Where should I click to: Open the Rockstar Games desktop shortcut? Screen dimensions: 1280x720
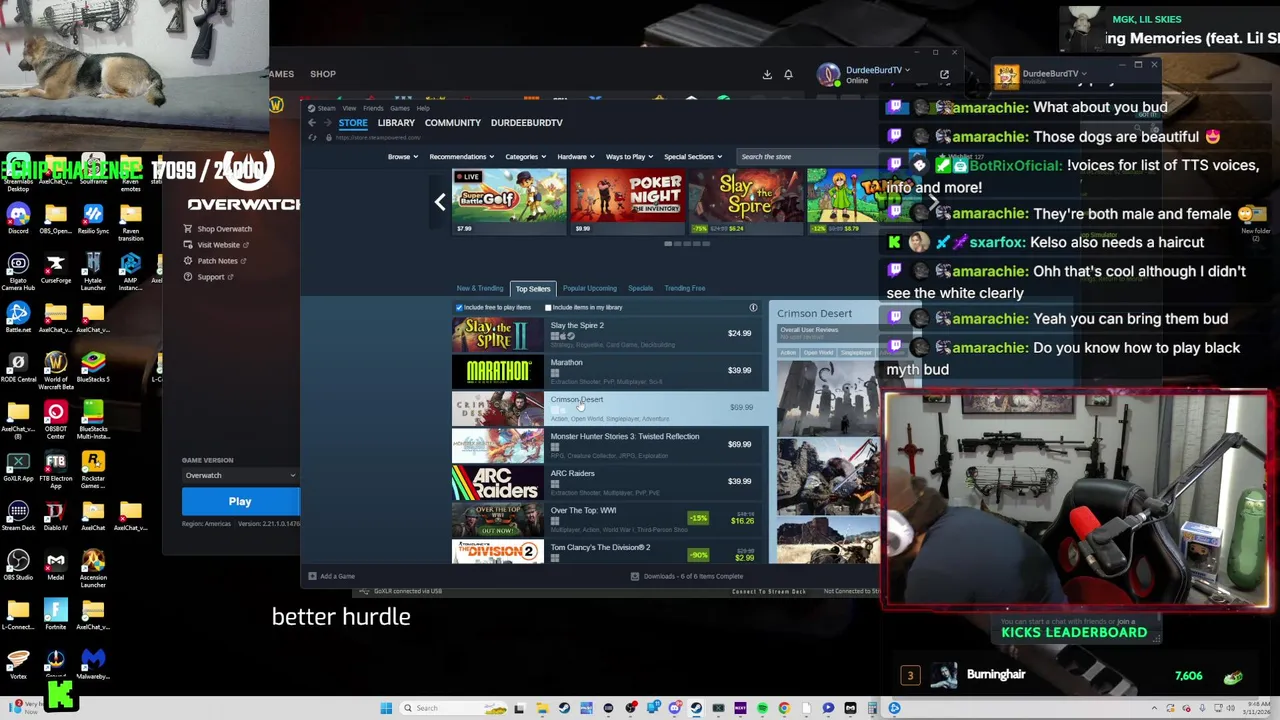coord(93,469)
